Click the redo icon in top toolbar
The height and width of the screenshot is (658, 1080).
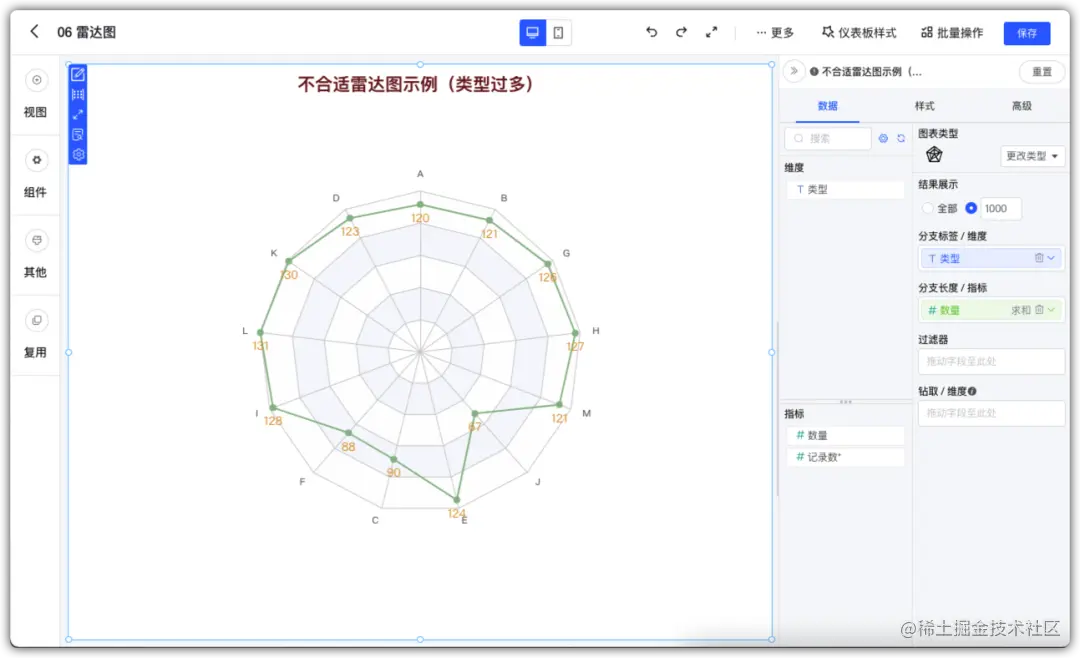[x=681, y=32]
